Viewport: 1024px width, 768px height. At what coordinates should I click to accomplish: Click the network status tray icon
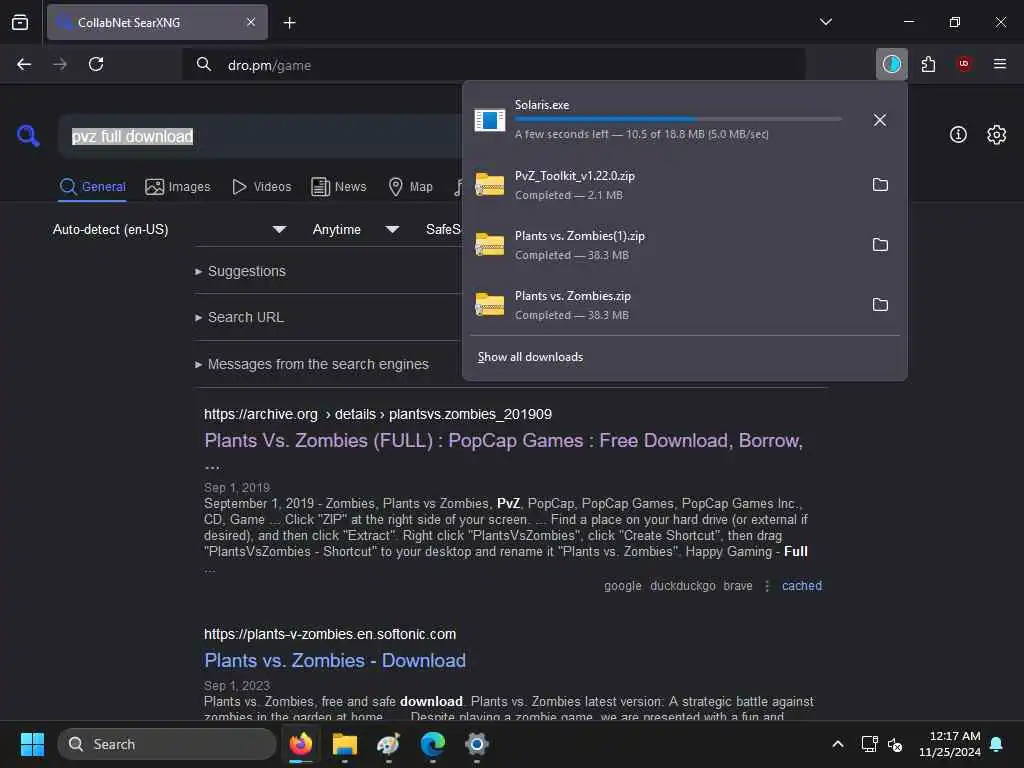click(x=869, y=744)
